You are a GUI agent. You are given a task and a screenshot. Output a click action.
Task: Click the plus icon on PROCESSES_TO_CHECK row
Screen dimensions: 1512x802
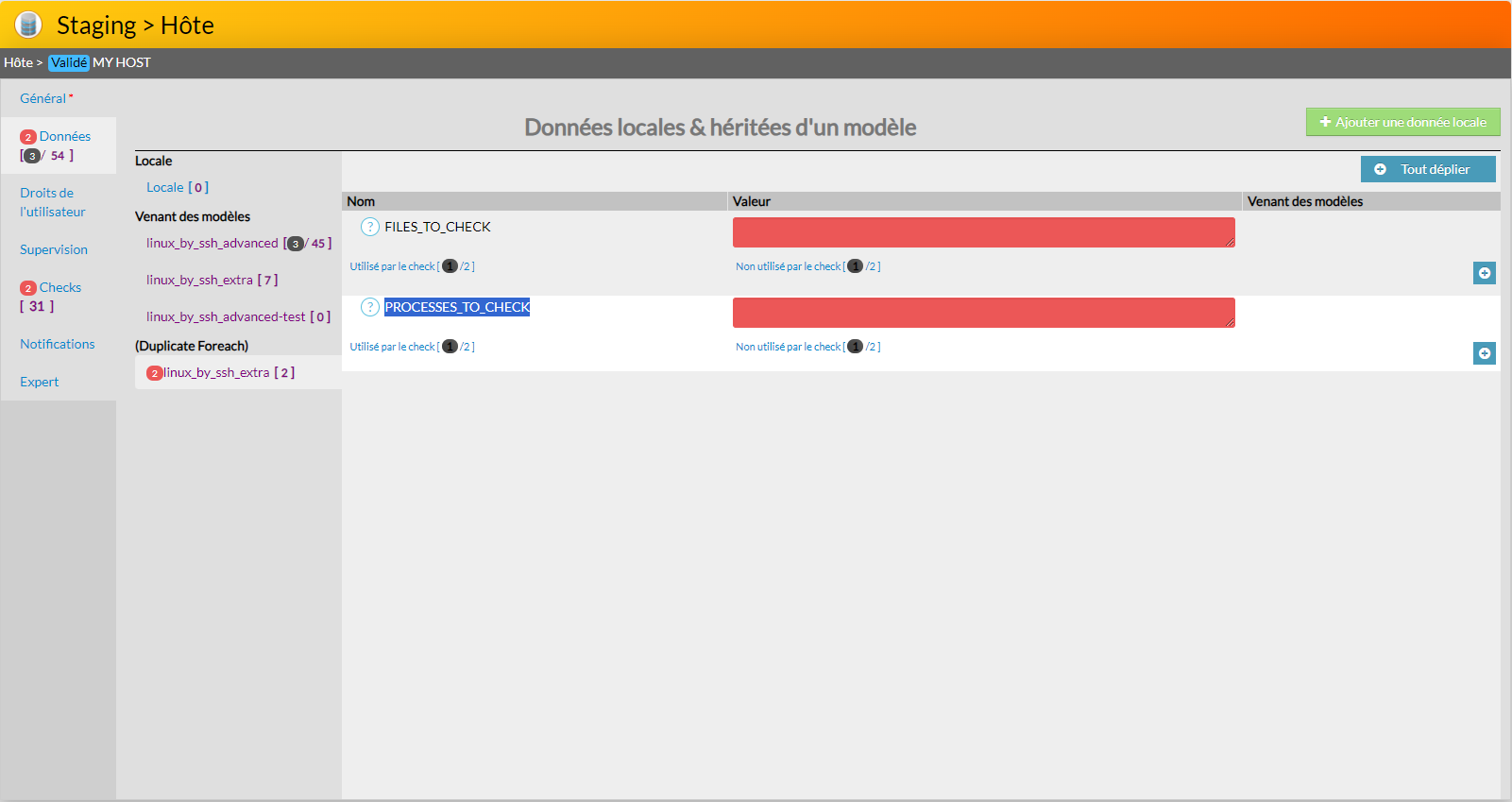(1484, 353)
